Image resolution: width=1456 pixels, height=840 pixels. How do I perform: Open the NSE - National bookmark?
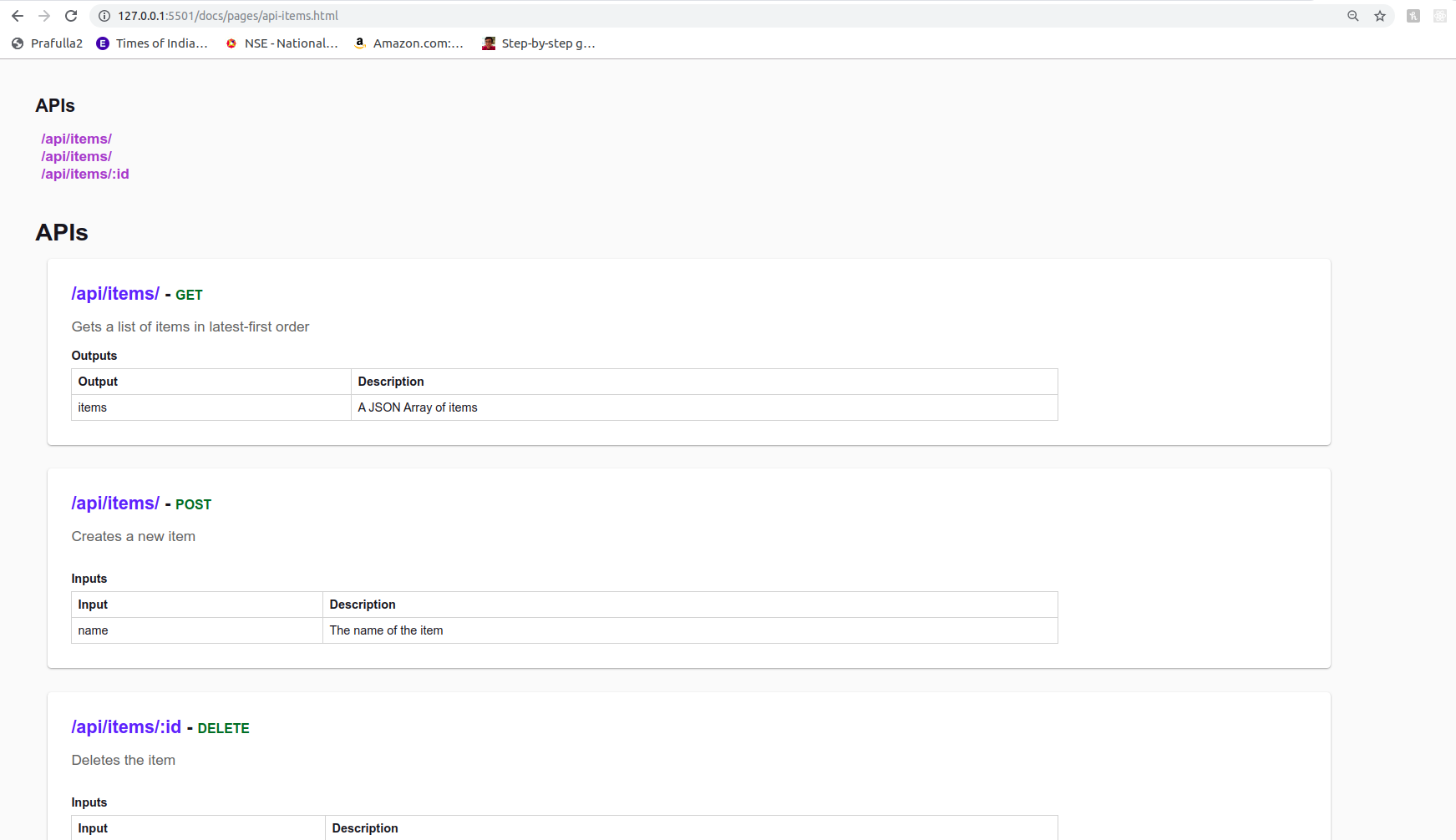pyautogui.click(x=282, y=43)
